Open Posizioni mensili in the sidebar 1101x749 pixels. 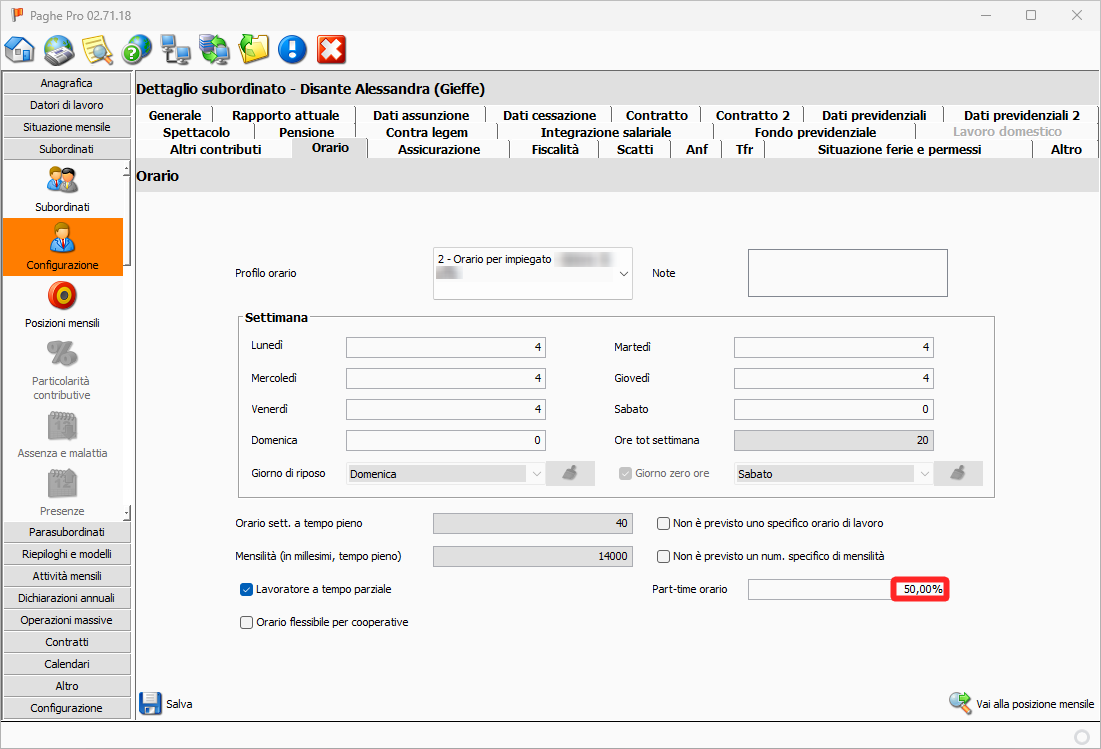(62, 305)
